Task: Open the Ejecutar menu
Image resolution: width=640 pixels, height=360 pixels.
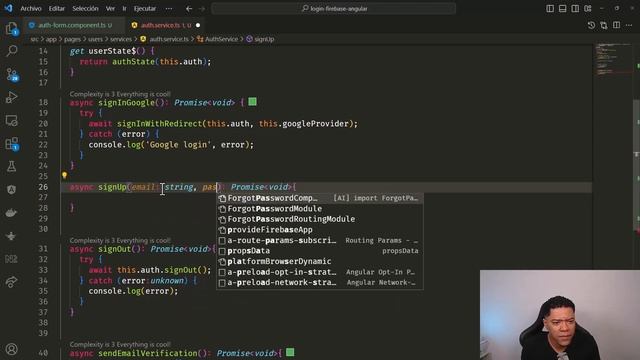Action: point(145,8)
